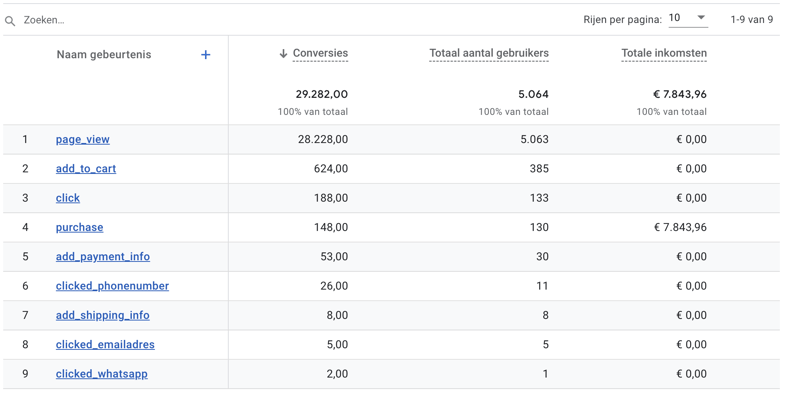The image size is (787, 393).
Task: Click the 1-9 van 9 pagination text
Action: tap(751, 20)
